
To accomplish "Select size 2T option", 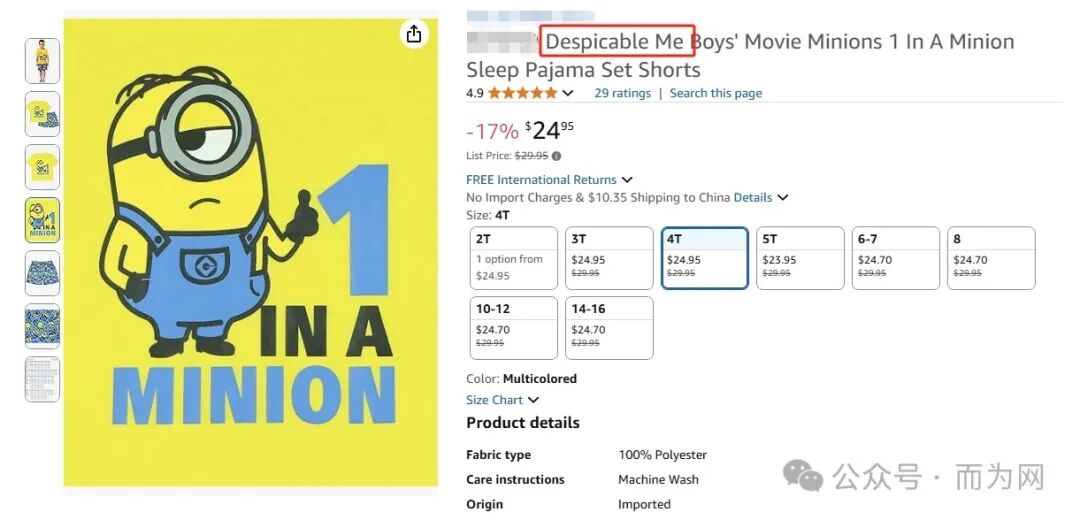I will 513,258.
